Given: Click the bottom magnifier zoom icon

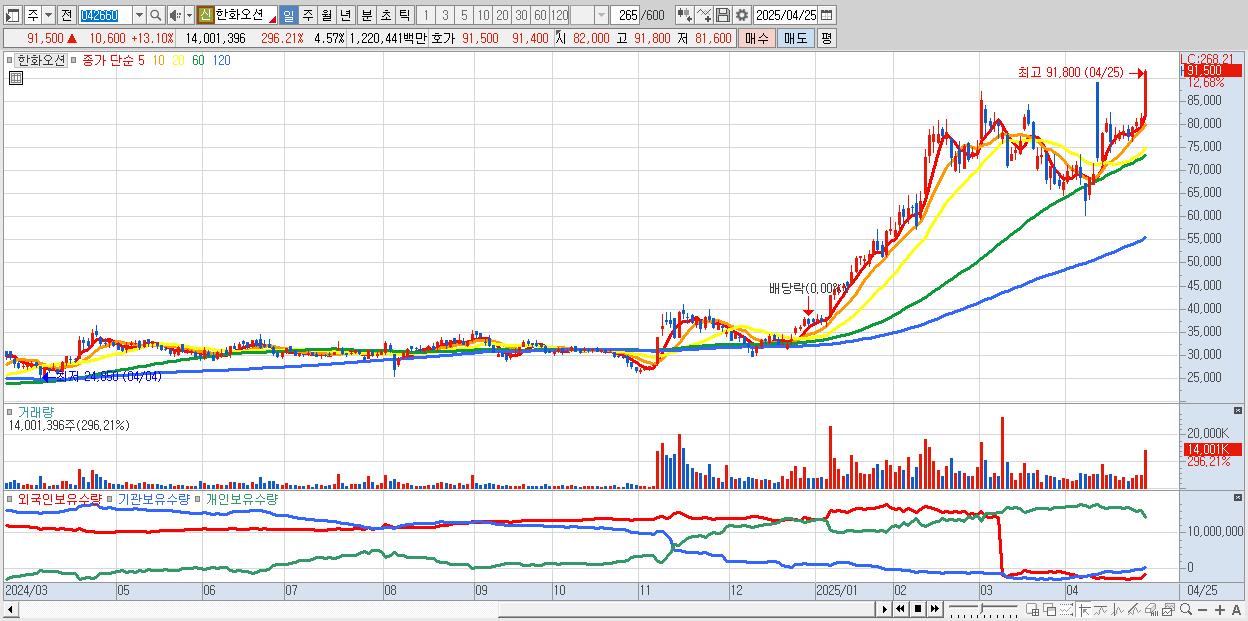Looking at the screenshot, I should pos(1186,609).
